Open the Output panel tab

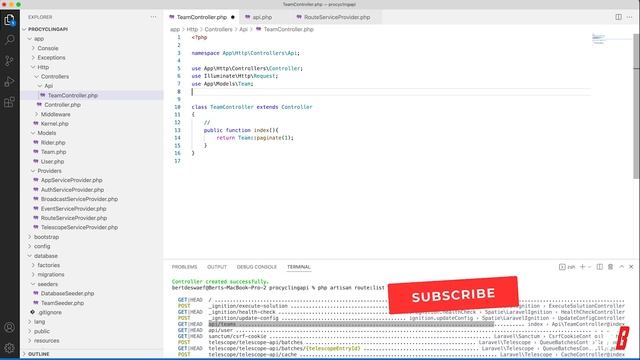pyautogui.click(x=217, y=267)
